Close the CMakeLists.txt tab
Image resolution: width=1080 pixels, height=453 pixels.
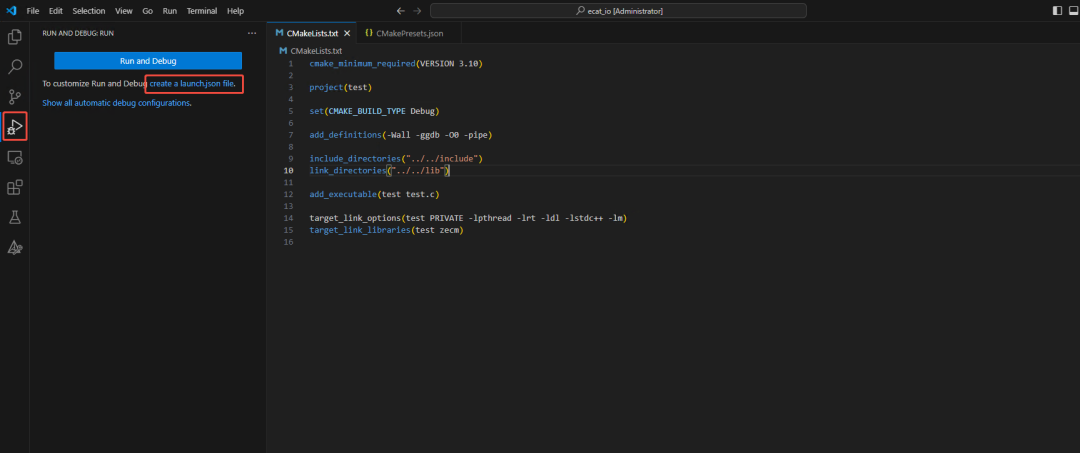click(347, 33)
